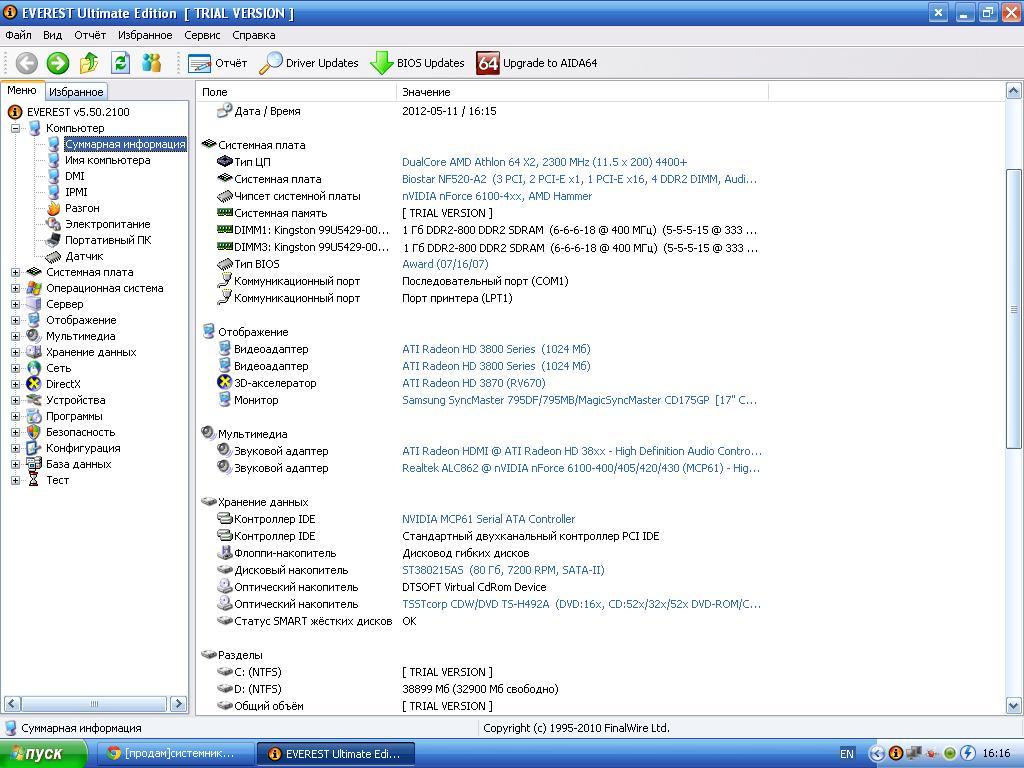Open Biostar NF520-A2 motherboard link
Image resolution: width=1024 pixels, height=768 pixels.
pyautogui.click(x=579, y=179)
